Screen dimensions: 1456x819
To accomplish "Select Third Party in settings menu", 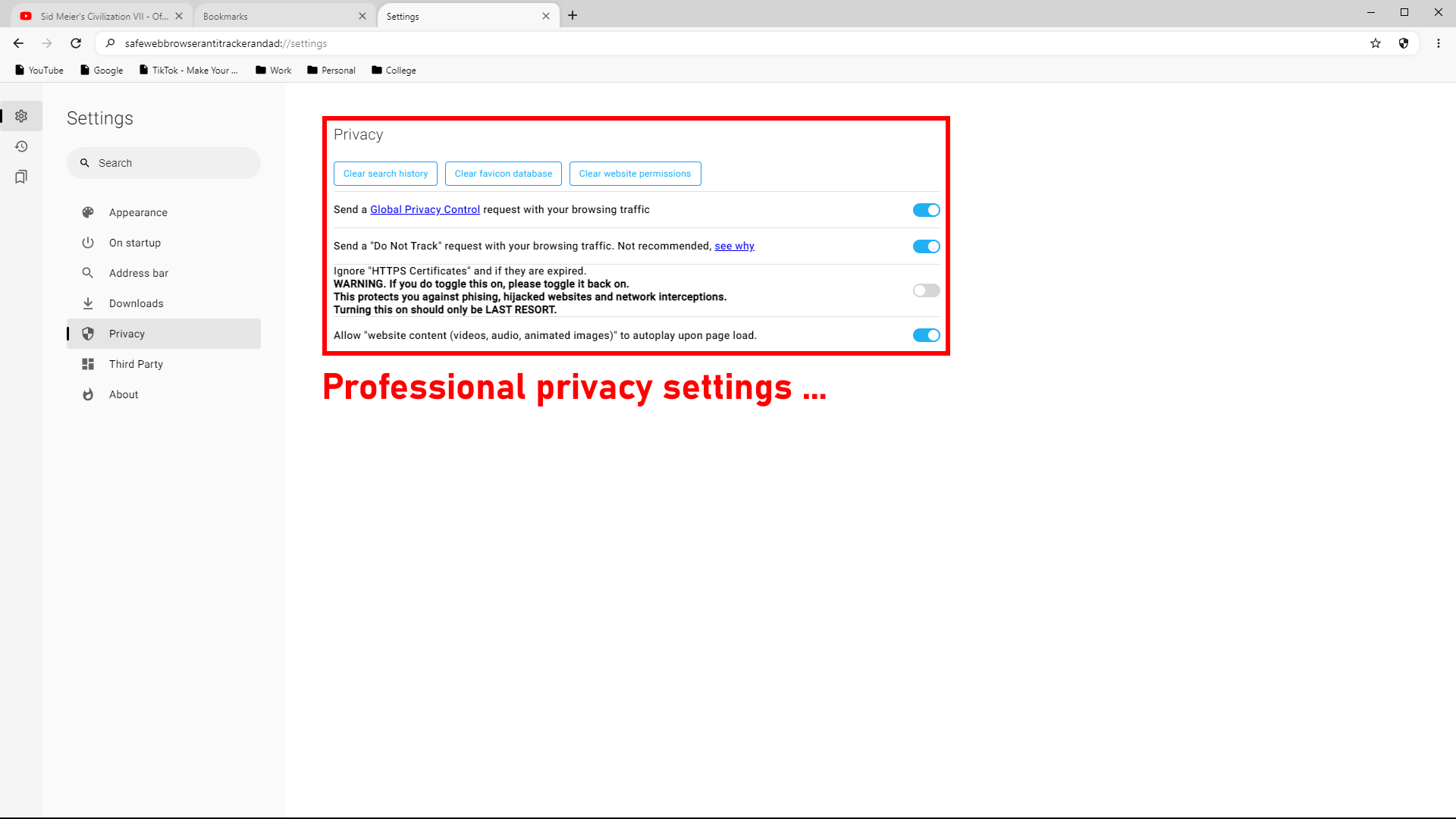I will tap(136, 364).
